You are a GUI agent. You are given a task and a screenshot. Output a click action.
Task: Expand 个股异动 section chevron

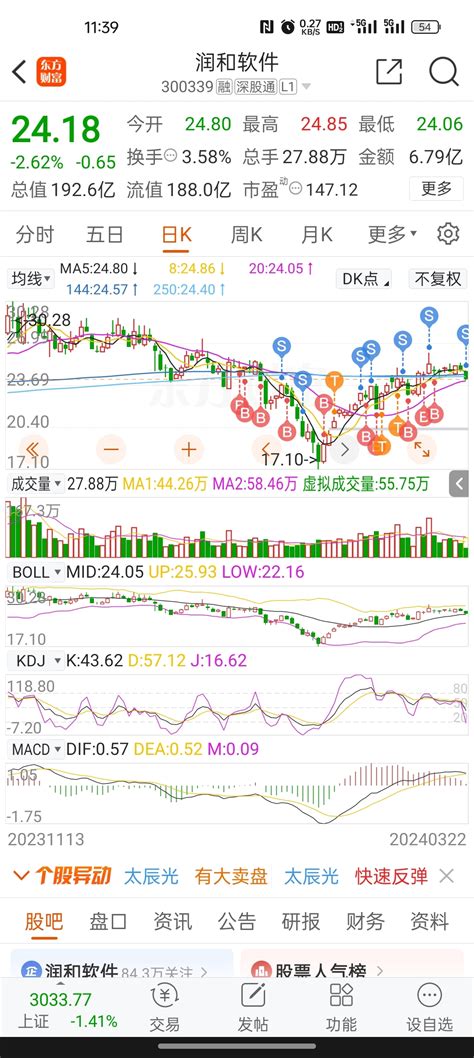pos(21,876)
